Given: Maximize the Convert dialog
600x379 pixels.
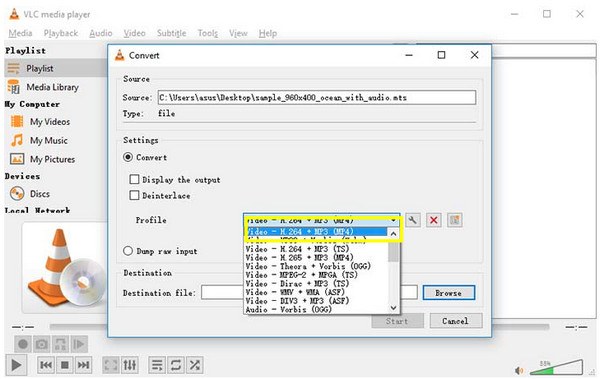Looking at the screenshot, I should pyautogui.click(x=441, y=55).
